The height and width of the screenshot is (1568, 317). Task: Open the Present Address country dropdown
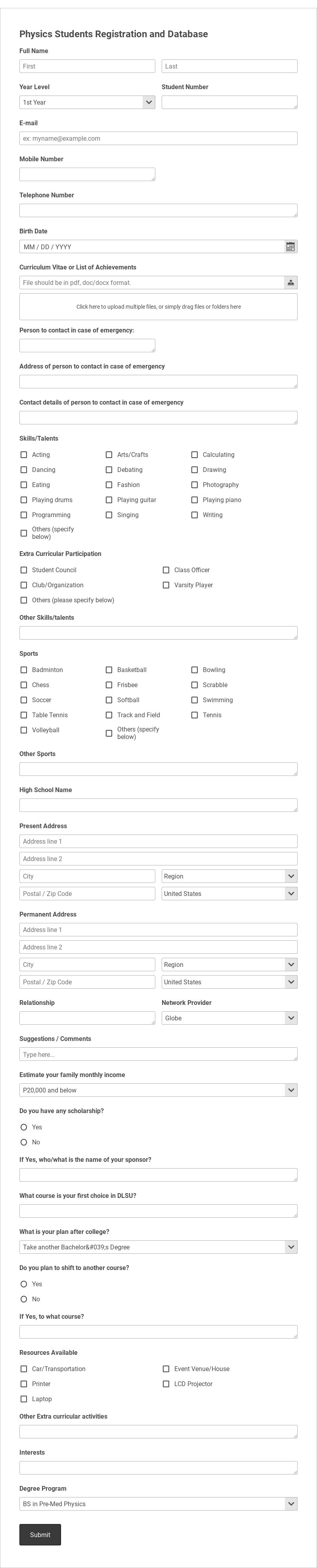[229, 894]
